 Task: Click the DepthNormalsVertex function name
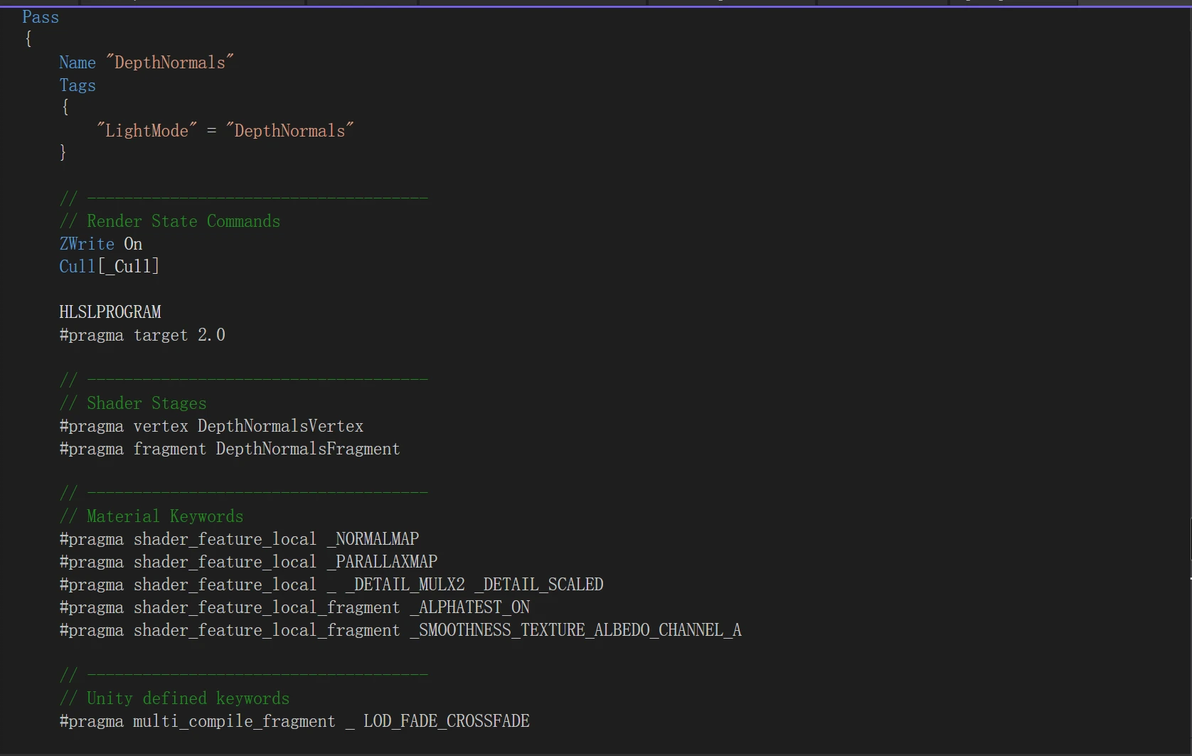pos(280,426)
